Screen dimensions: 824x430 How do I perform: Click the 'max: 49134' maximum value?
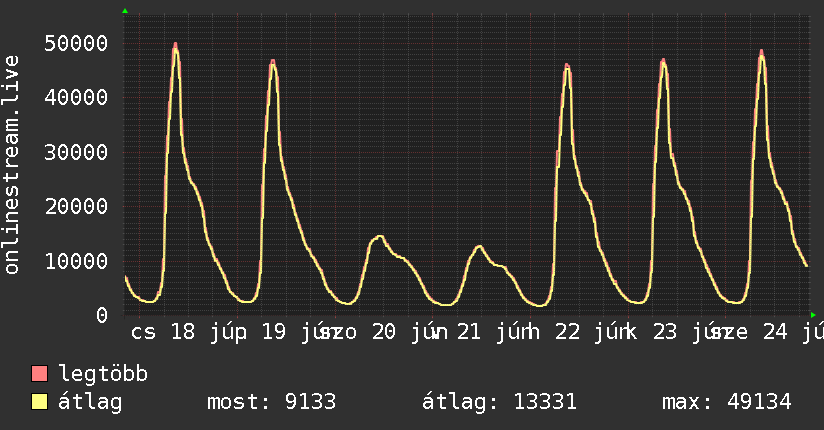(x=726, y=402)
